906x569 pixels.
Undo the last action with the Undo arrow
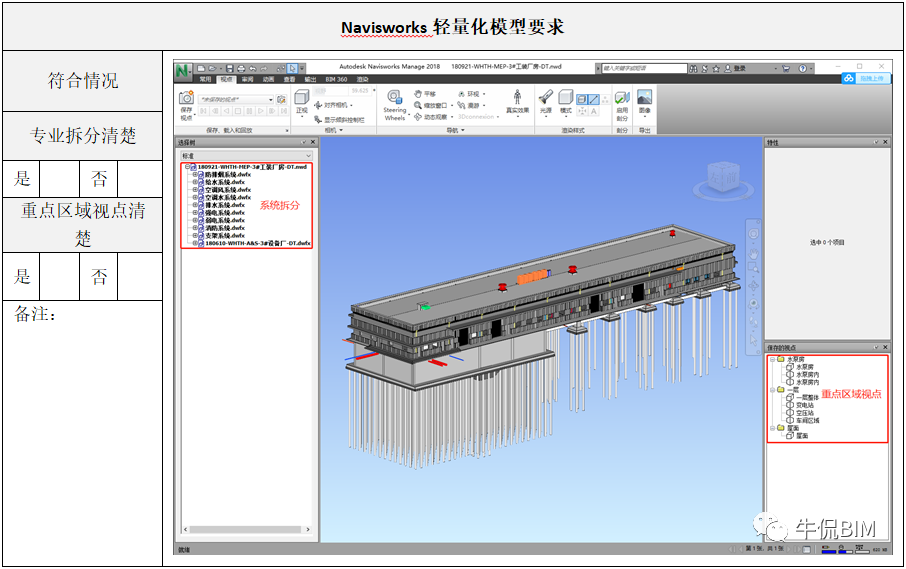pos(253,68)
